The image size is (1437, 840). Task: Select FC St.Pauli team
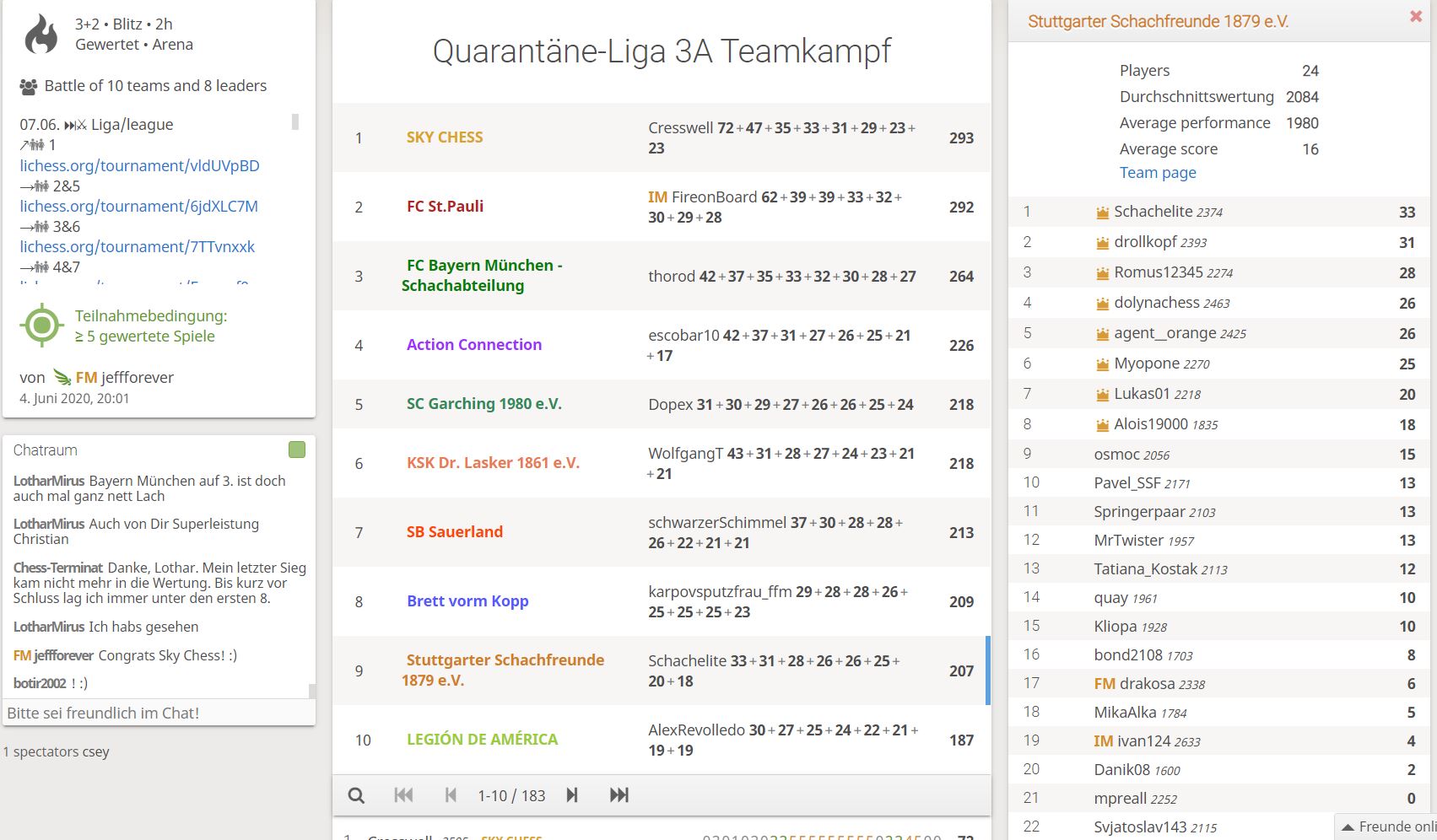point(445,207)
